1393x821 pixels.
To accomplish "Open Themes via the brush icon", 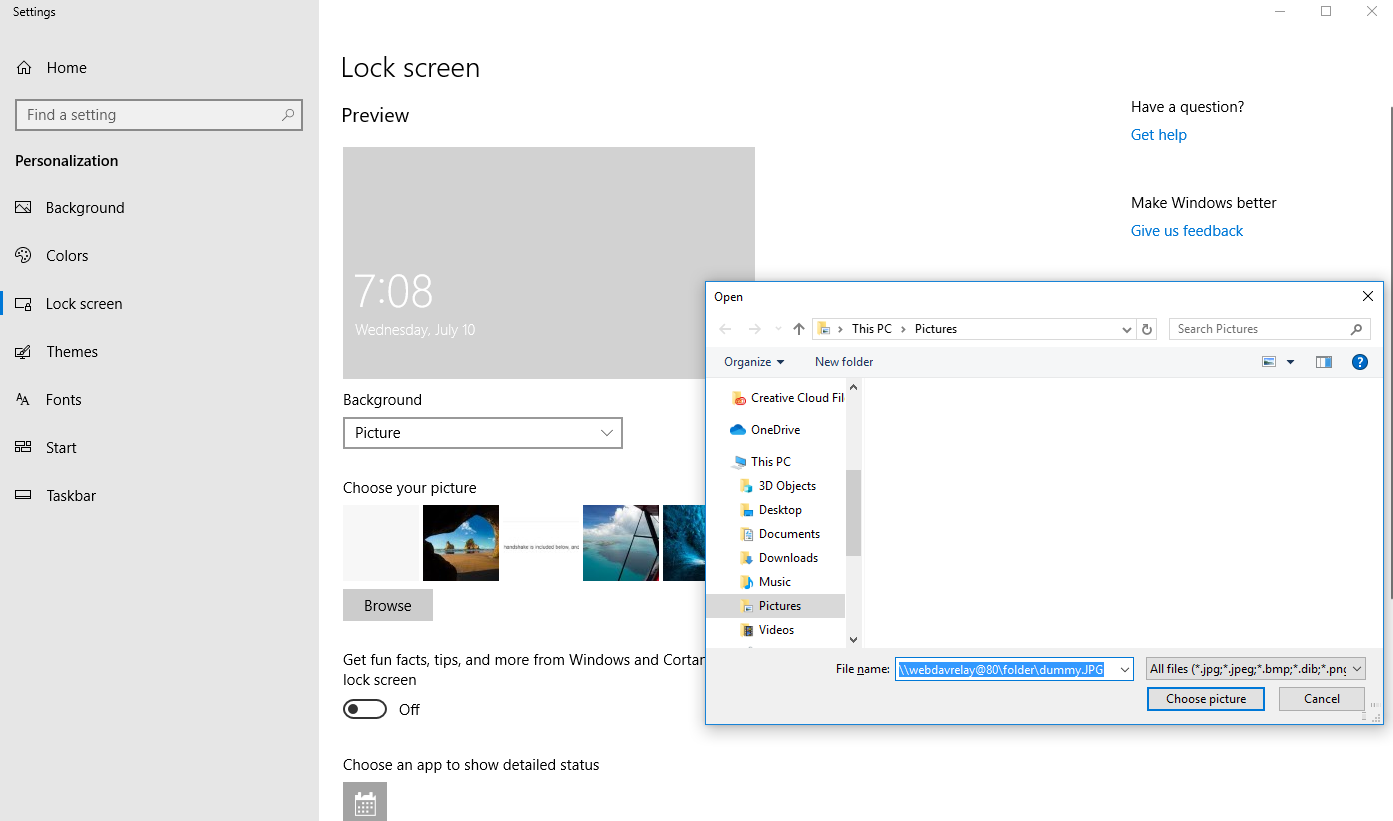I will (24, 352).
